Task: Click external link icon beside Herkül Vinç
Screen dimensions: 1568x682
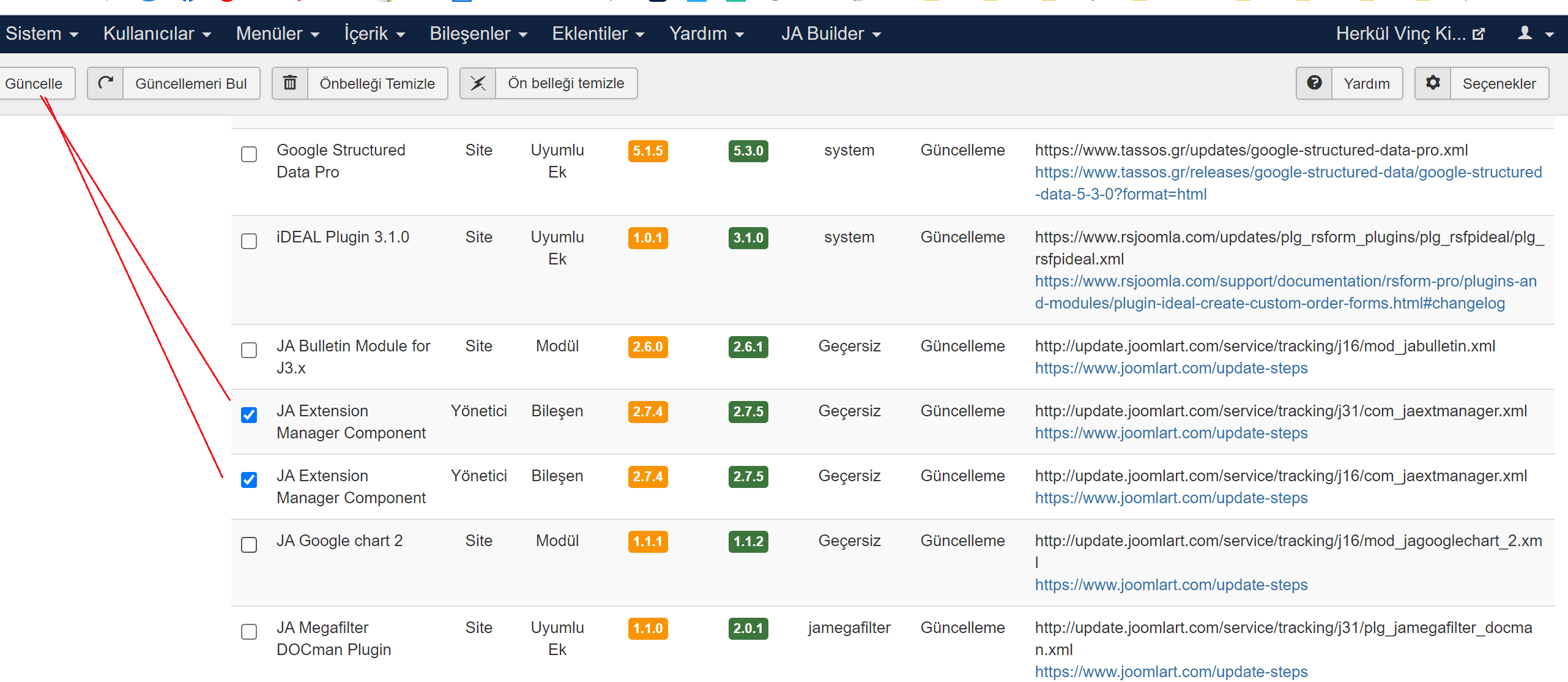Action: [1478, 34]
